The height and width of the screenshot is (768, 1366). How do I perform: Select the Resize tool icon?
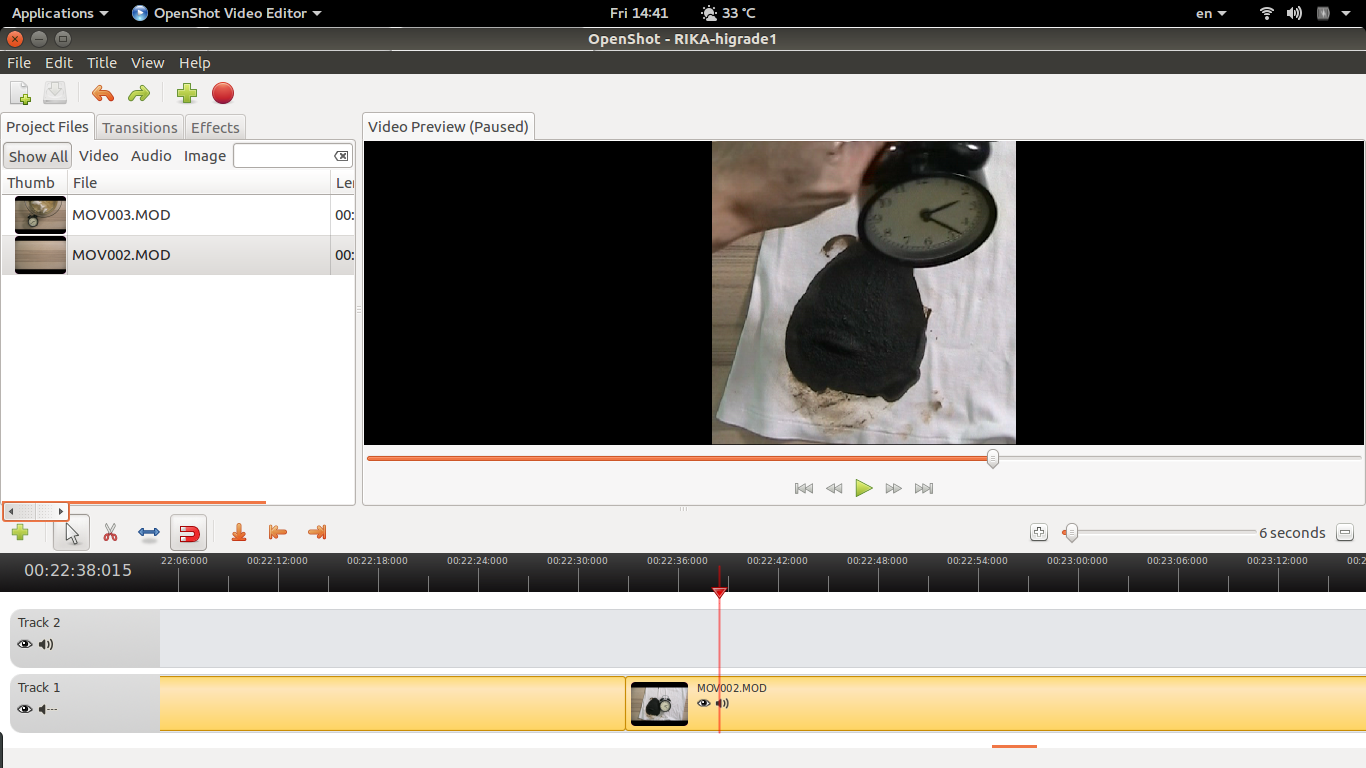tap(149, 533)
